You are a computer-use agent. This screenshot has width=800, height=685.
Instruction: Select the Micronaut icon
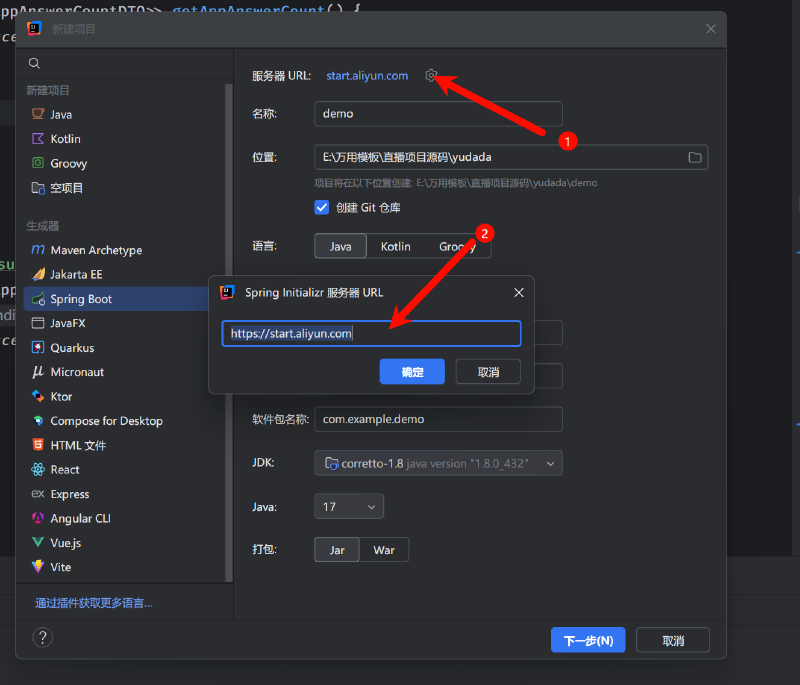[38, 372]
